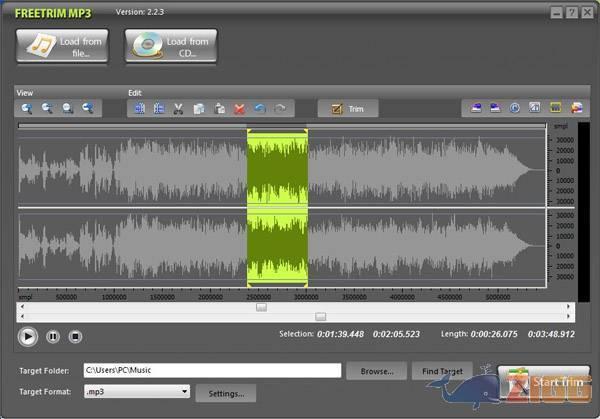Click the second blue effect icon in right toolbar
600x419 pixels.
point(495,108)
